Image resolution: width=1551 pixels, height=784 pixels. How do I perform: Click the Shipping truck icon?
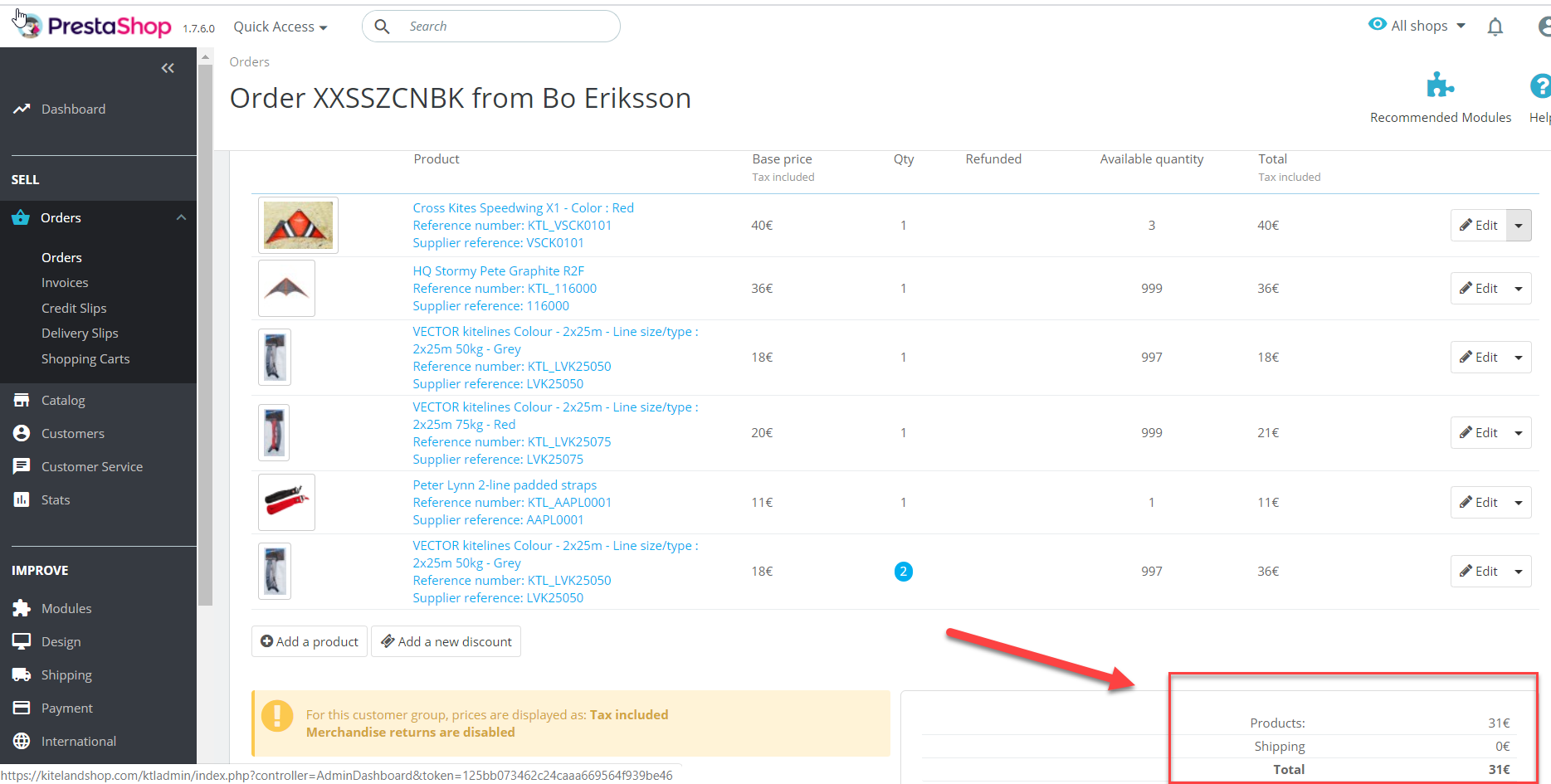[x=22, y=675]
